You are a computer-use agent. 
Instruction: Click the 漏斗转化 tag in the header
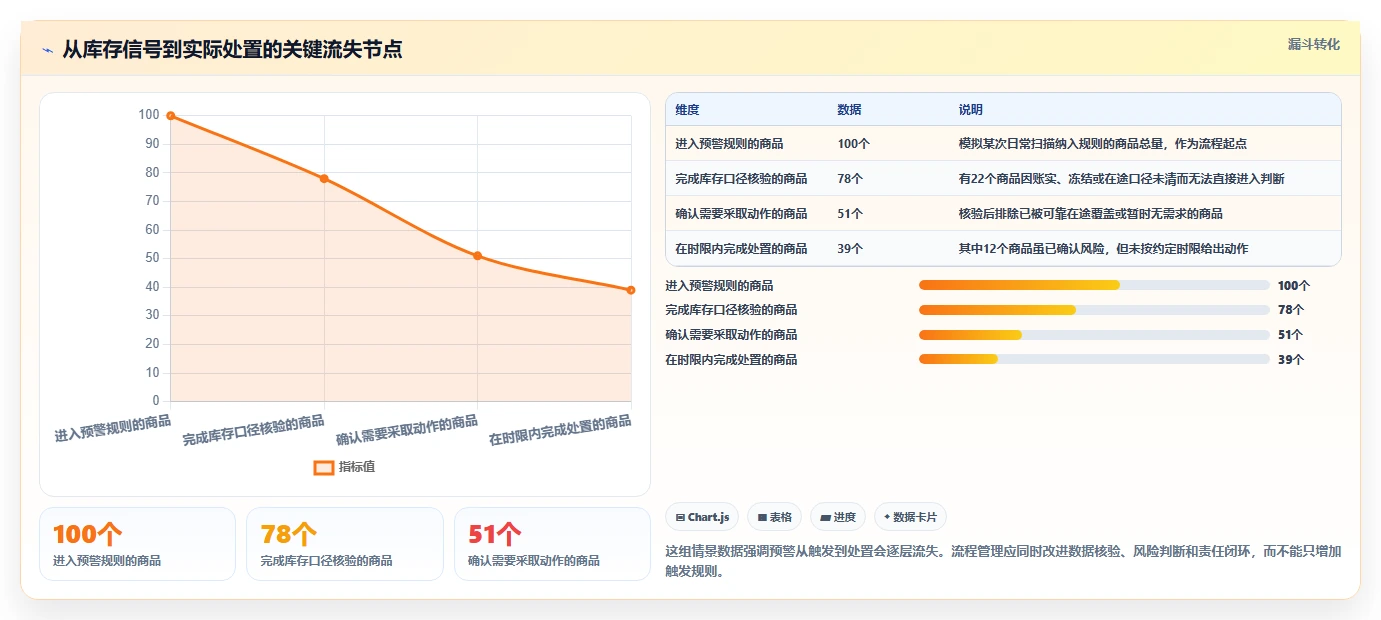pos(1313,45)
